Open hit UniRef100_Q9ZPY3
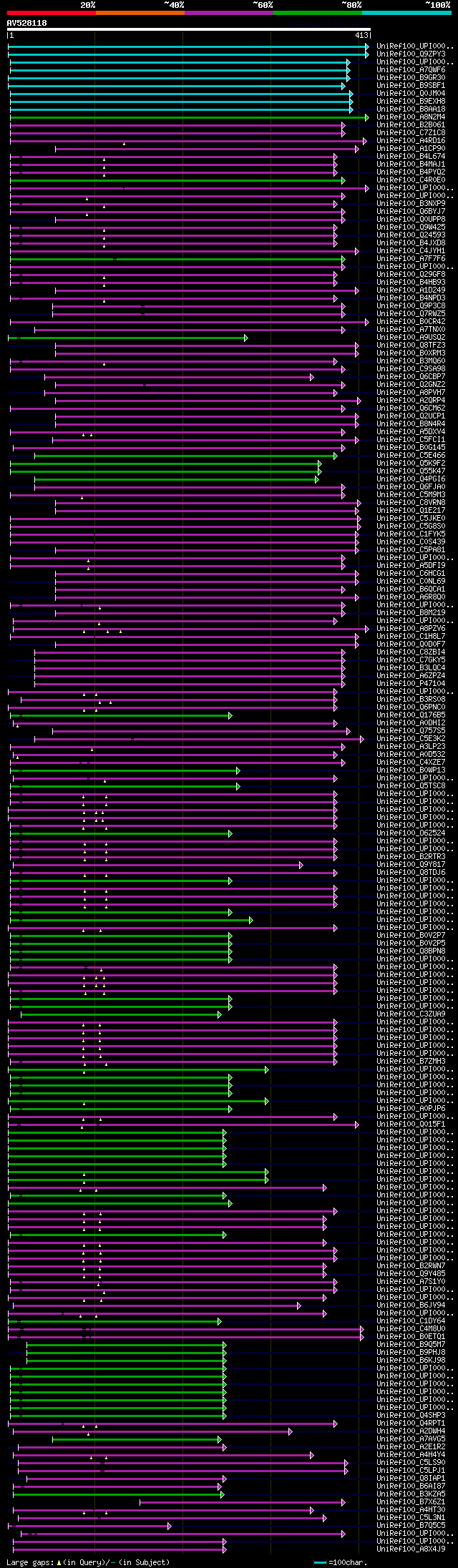This screenshot has height=1568, width=458. pos(411,54)
